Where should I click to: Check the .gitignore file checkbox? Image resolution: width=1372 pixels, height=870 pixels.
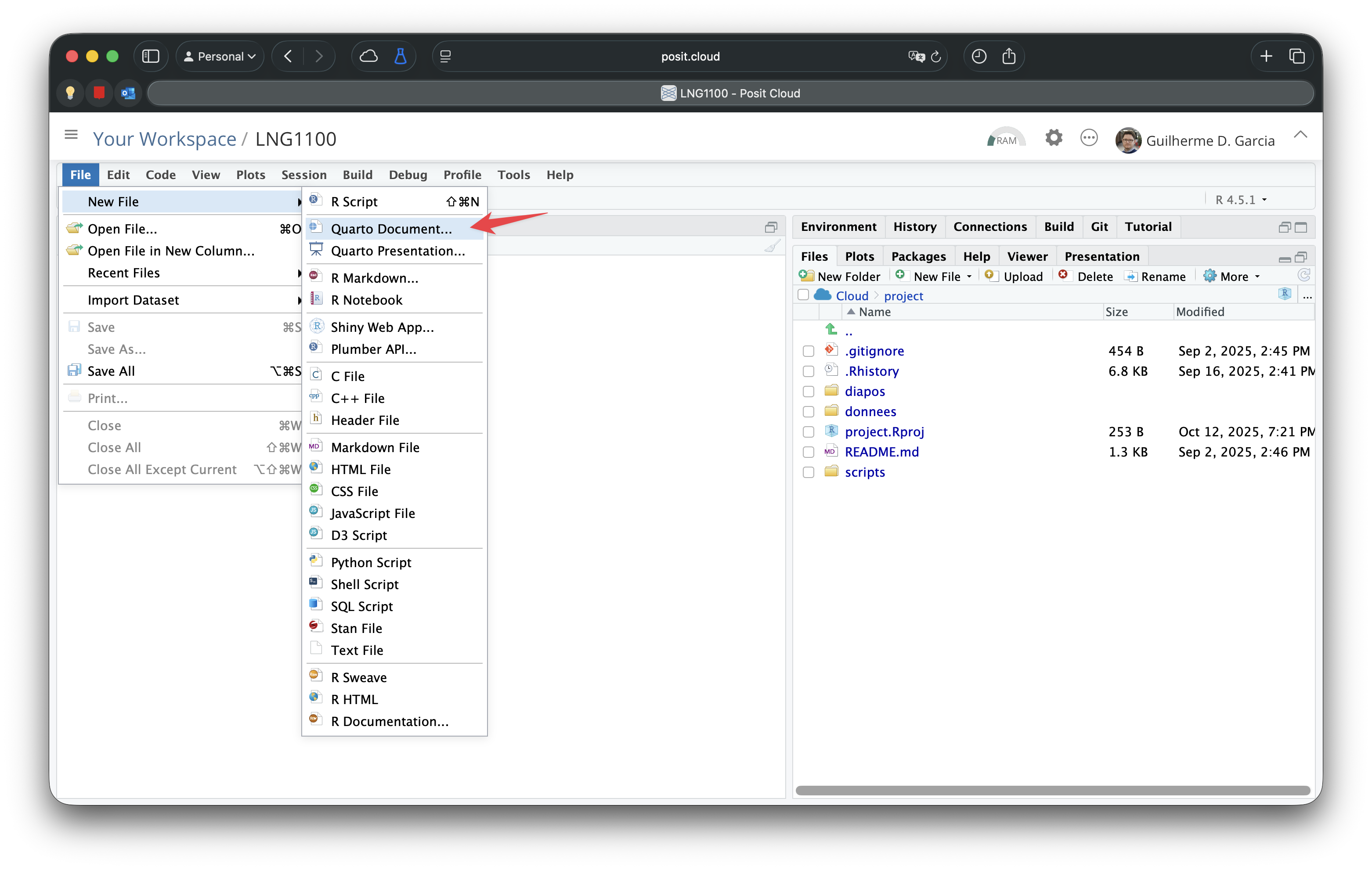click(x=808, y=351)
